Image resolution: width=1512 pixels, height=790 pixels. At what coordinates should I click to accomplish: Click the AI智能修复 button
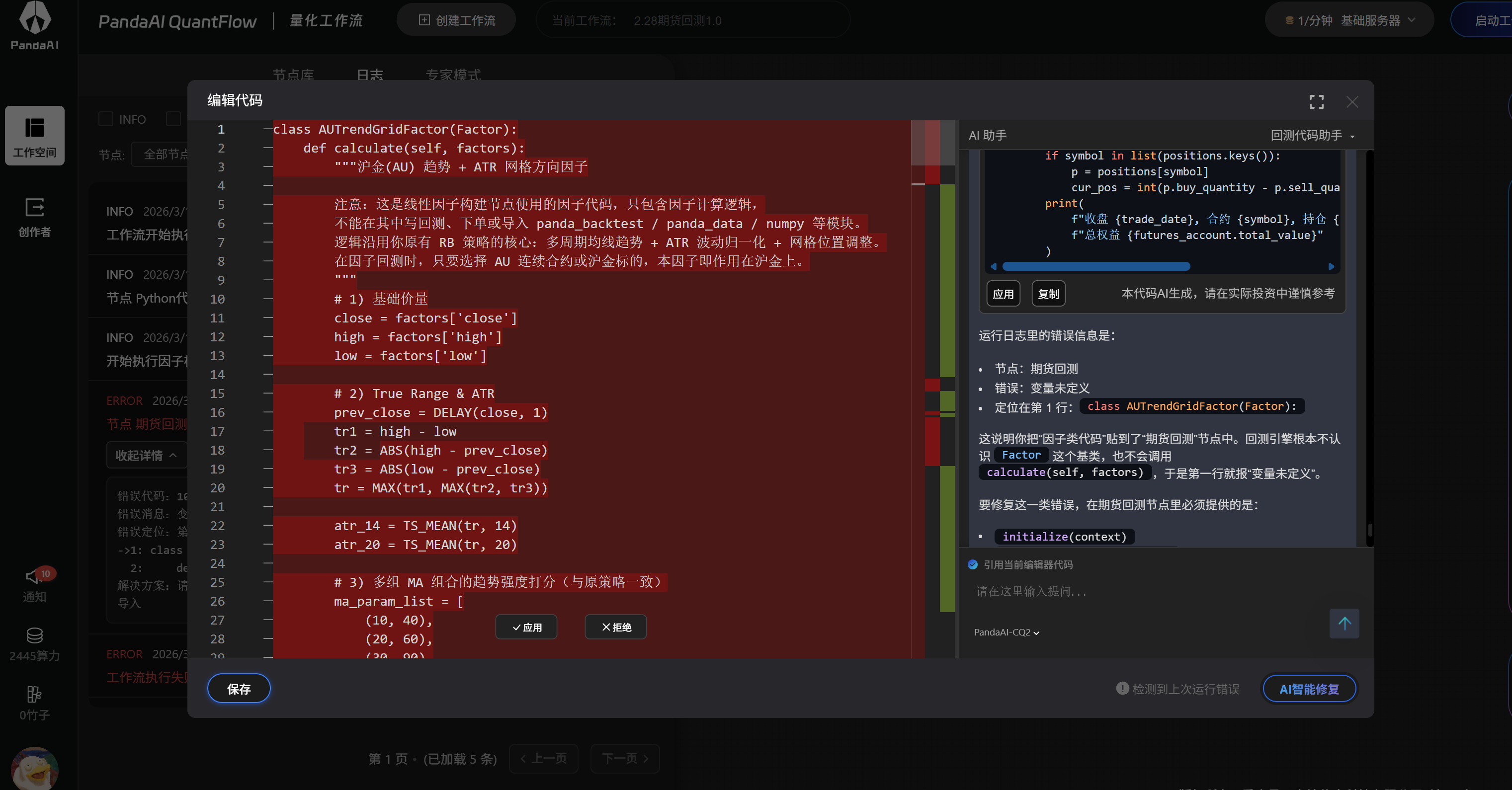click(1309, 689)
